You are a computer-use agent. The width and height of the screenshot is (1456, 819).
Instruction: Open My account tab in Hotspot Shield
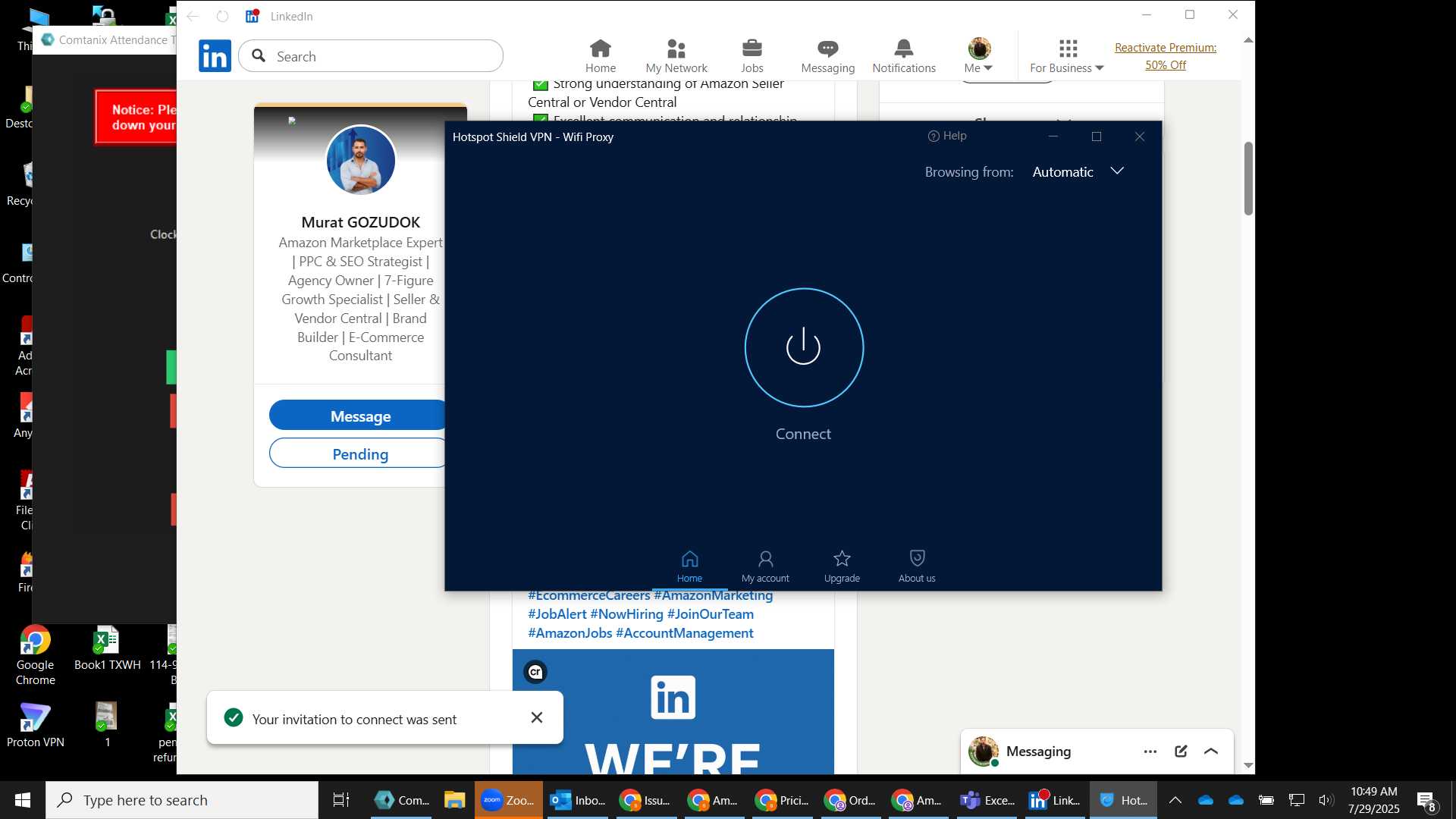coord(765,566)
